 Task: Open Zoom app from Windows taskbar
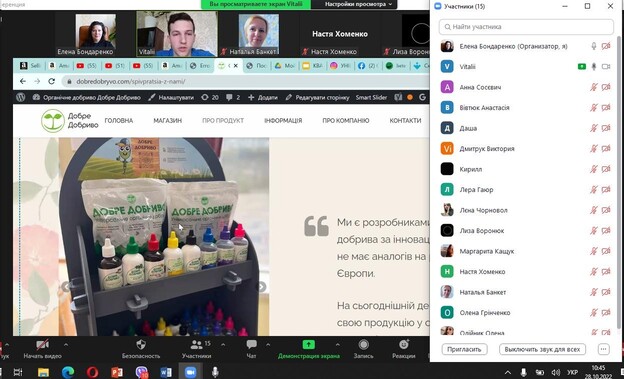click(190, 372)
